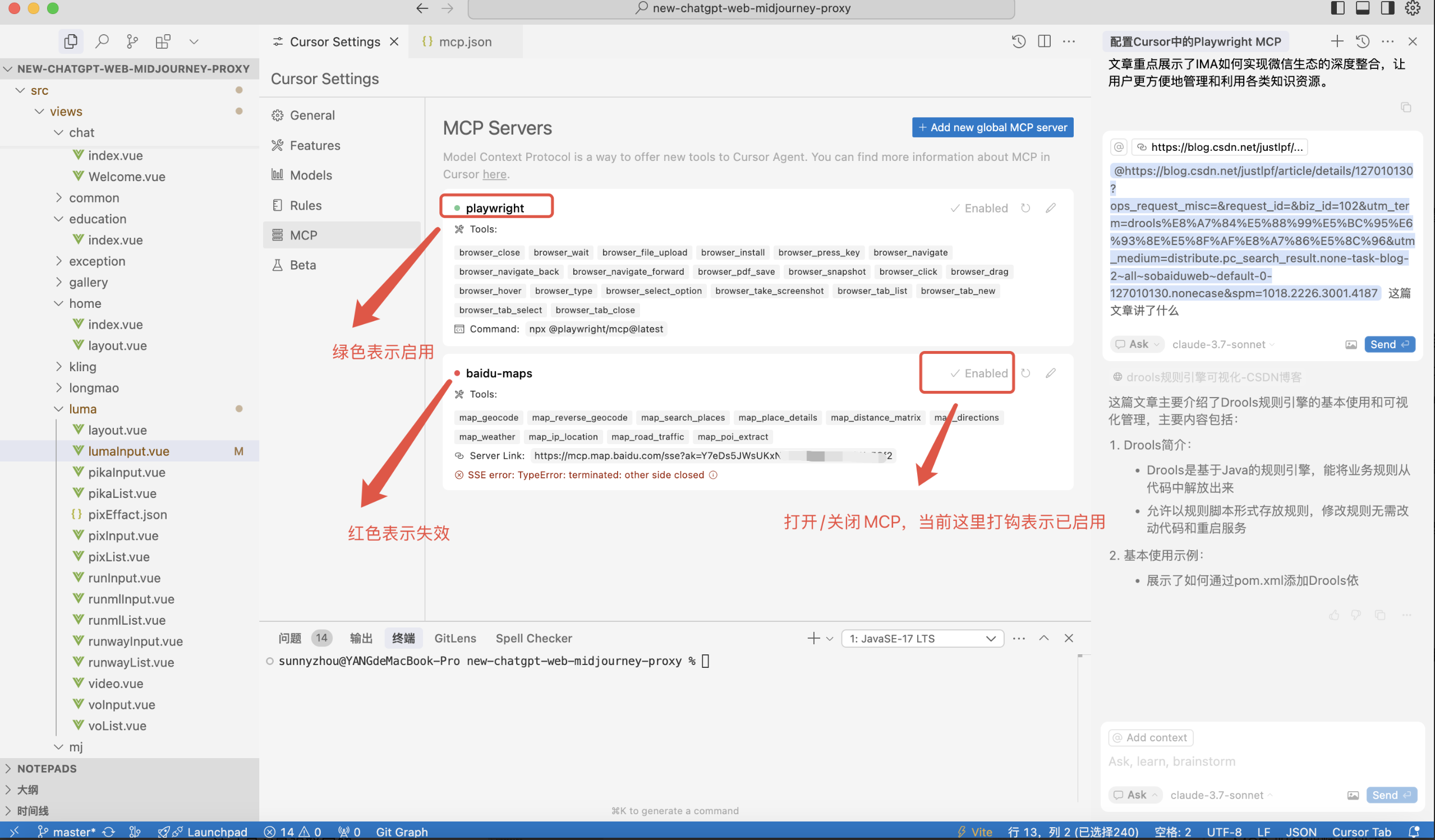The height and width of the screenshot is (840, 1435).
Task: Click the refresh icon for playwright server
Action: pos(1025,208)
